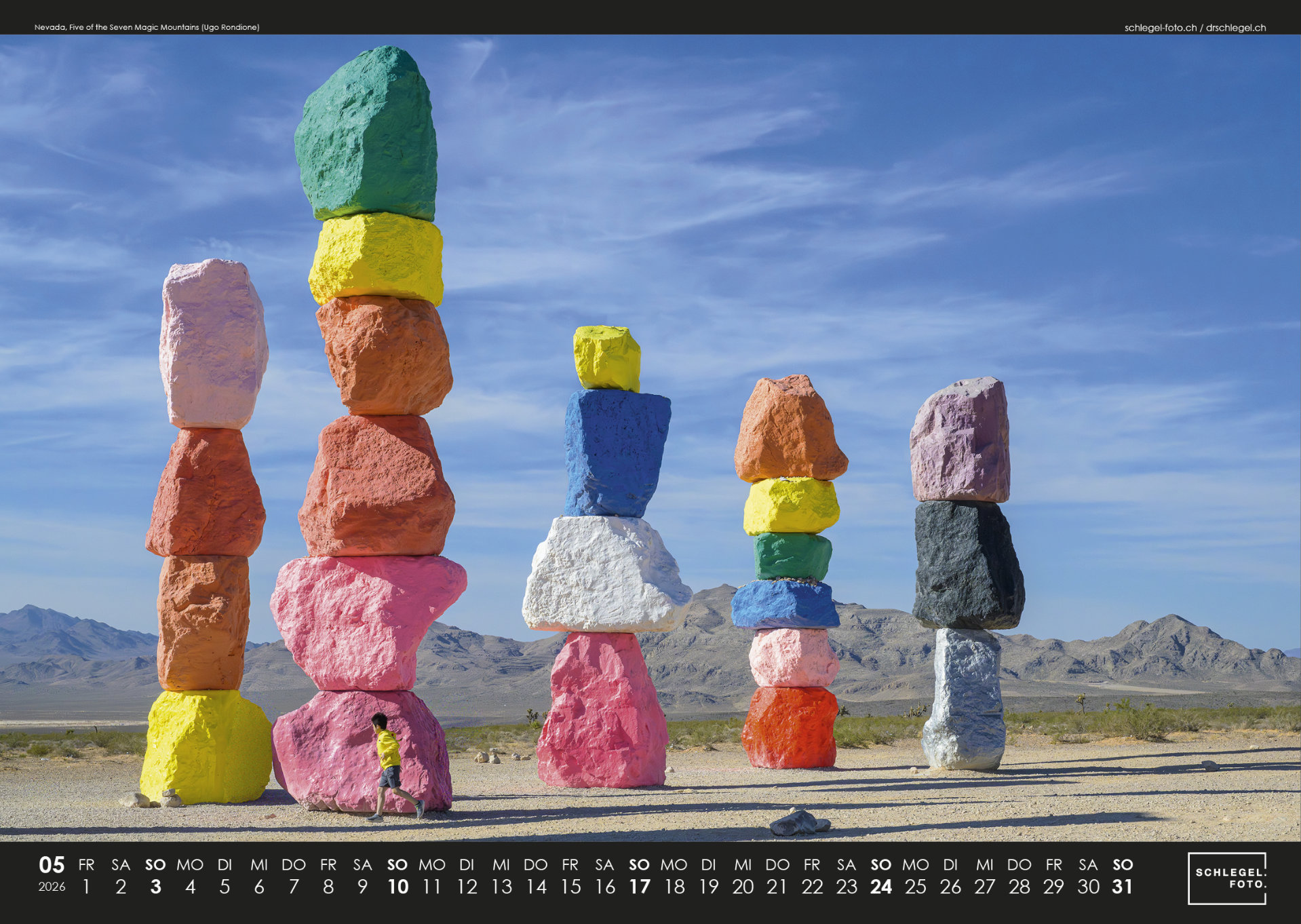This screenshot has width=1301, height=924.
Task: Open the schlegel-foto.ch website link
Action: tap(1160, 28)
